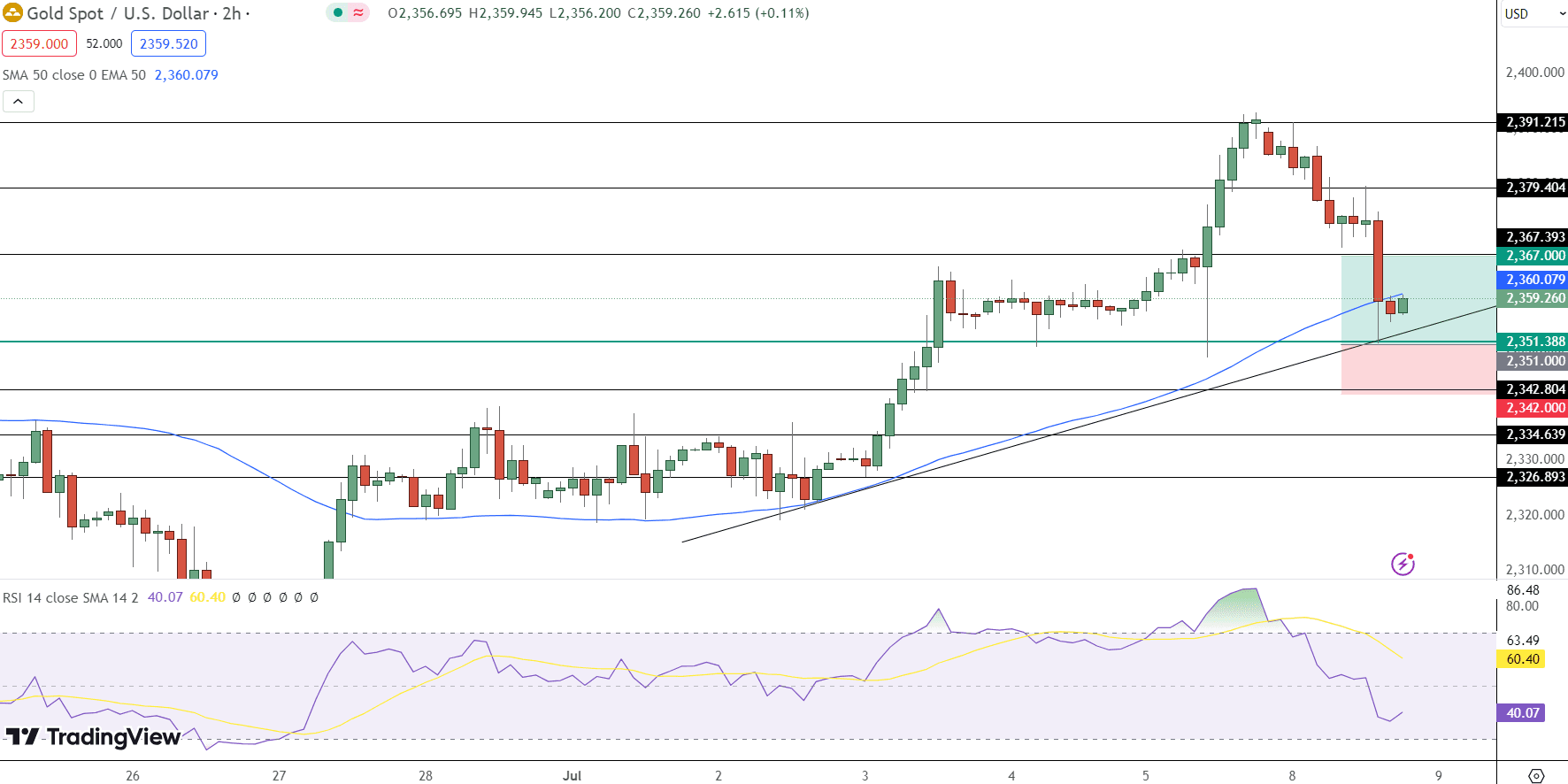Click the red approximate-data indicator icon

(x=358, y=13)
